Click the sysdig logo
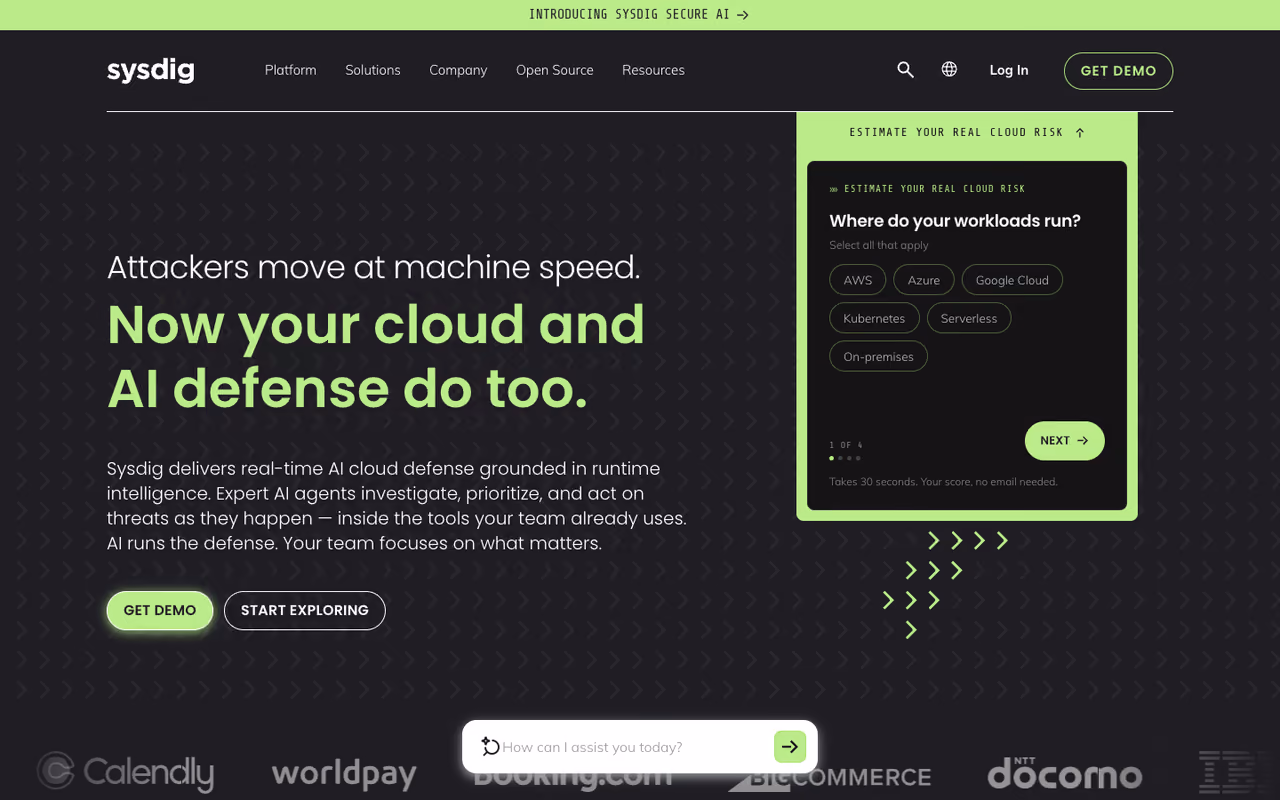This screenshot has width=1280, height=800. pyautogui.click(x=151, y=70)
